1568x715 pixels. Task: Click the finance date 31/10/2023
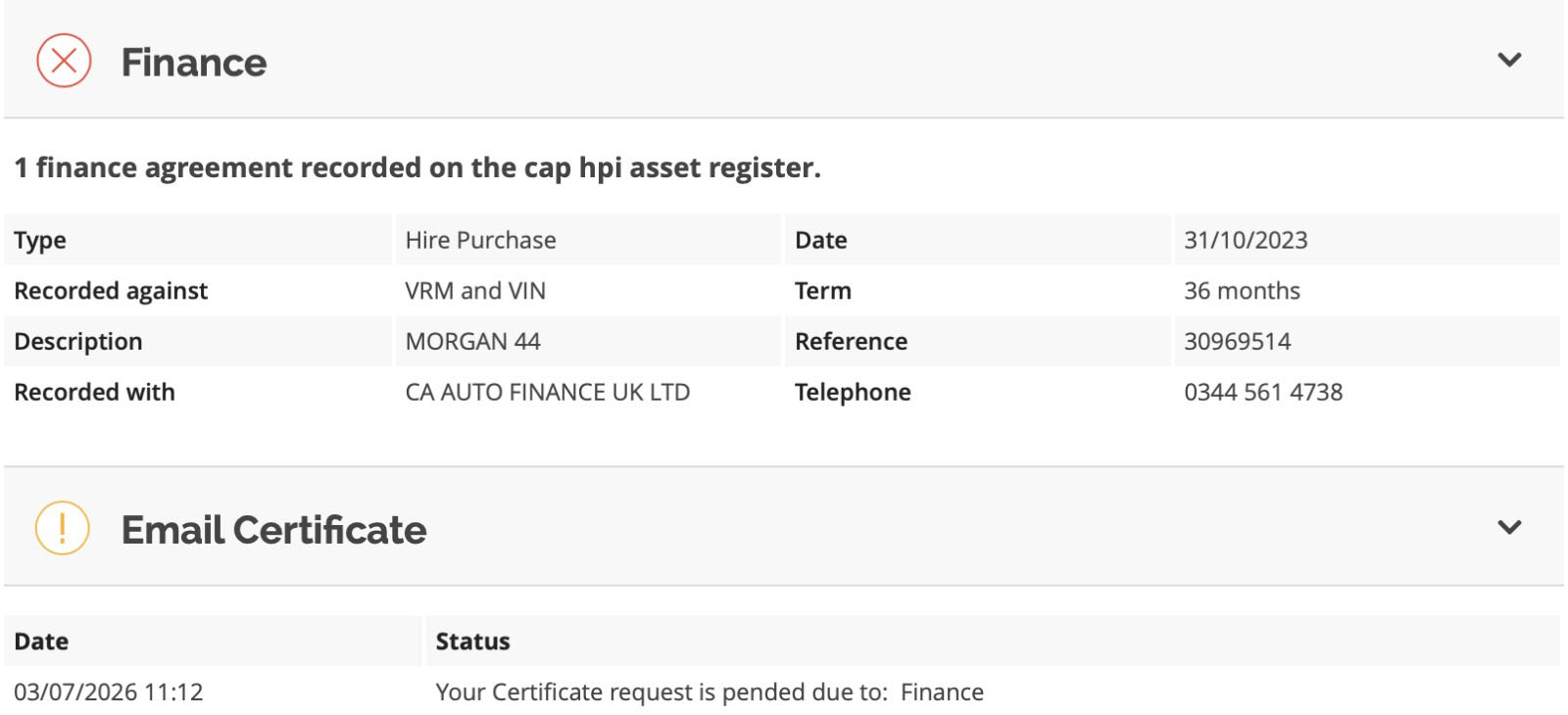click(x=1246, y=240)
